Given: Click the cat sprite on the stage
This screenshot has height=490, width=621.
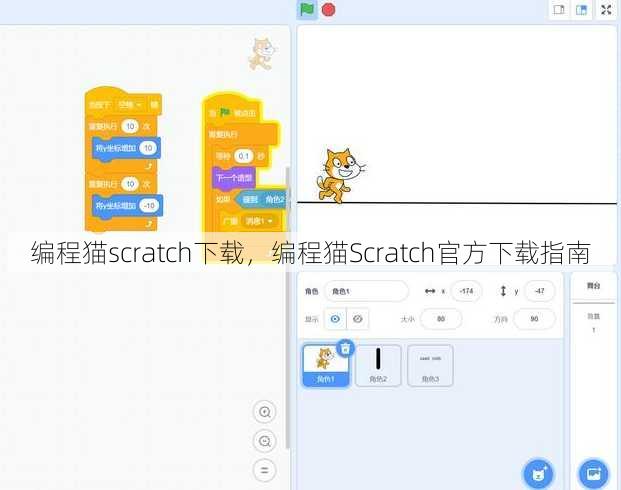Looking at the screenshot, I should pyautogui.click(x=340, y=175).
